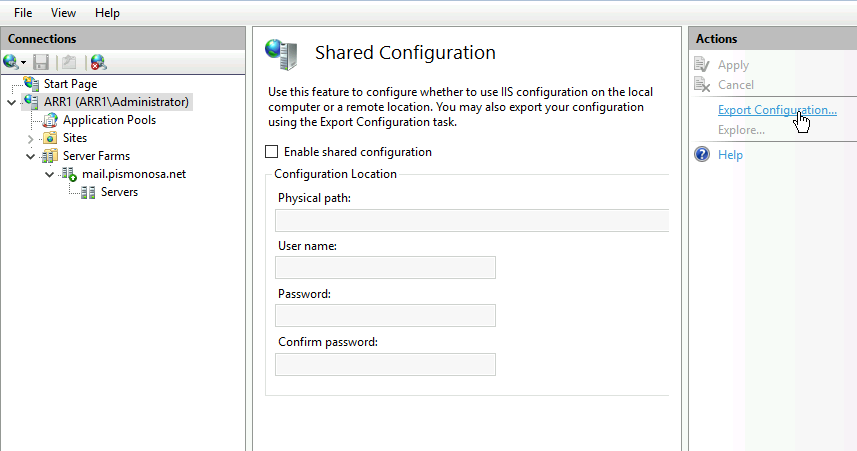
Task: Select the Servers node icon
Action: 88,192
